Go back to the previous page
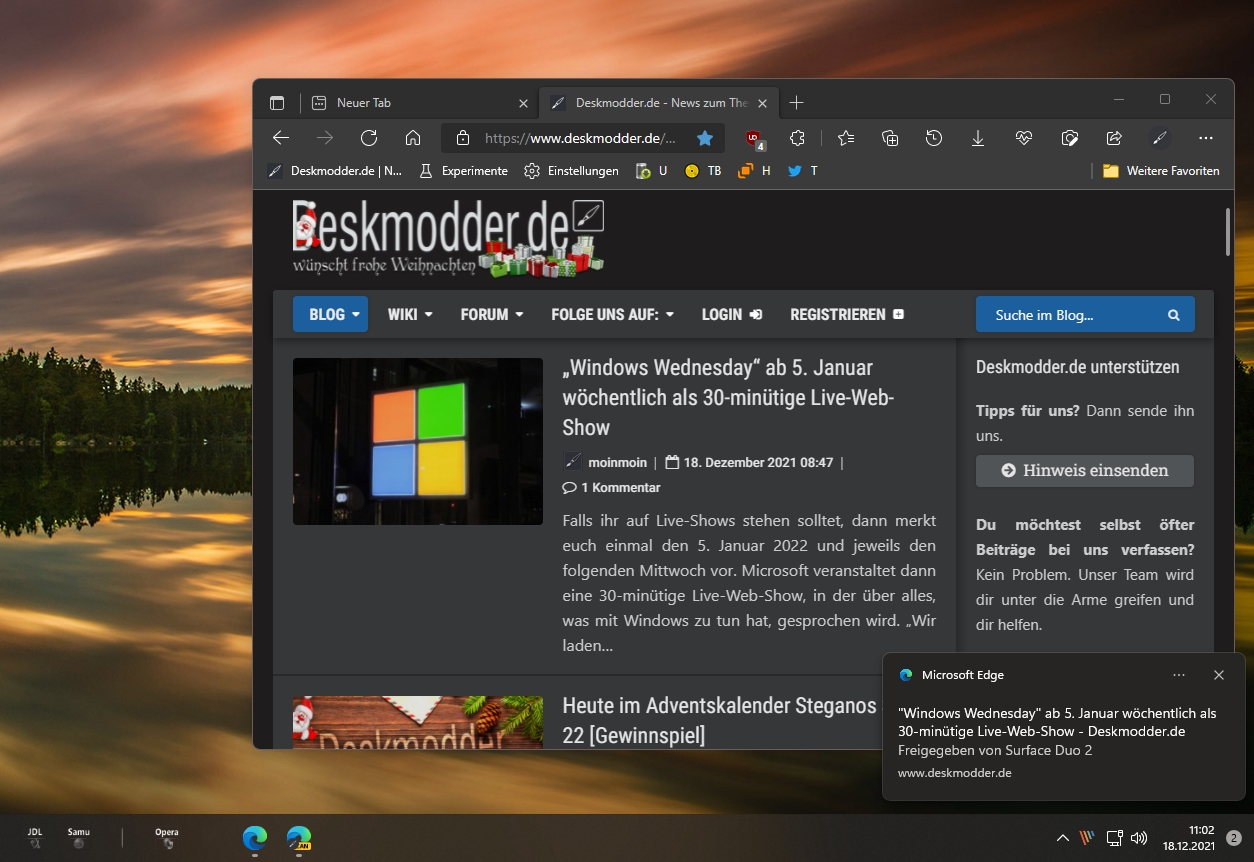Screen dimensions: 1254x862 (x=281, y=138)
